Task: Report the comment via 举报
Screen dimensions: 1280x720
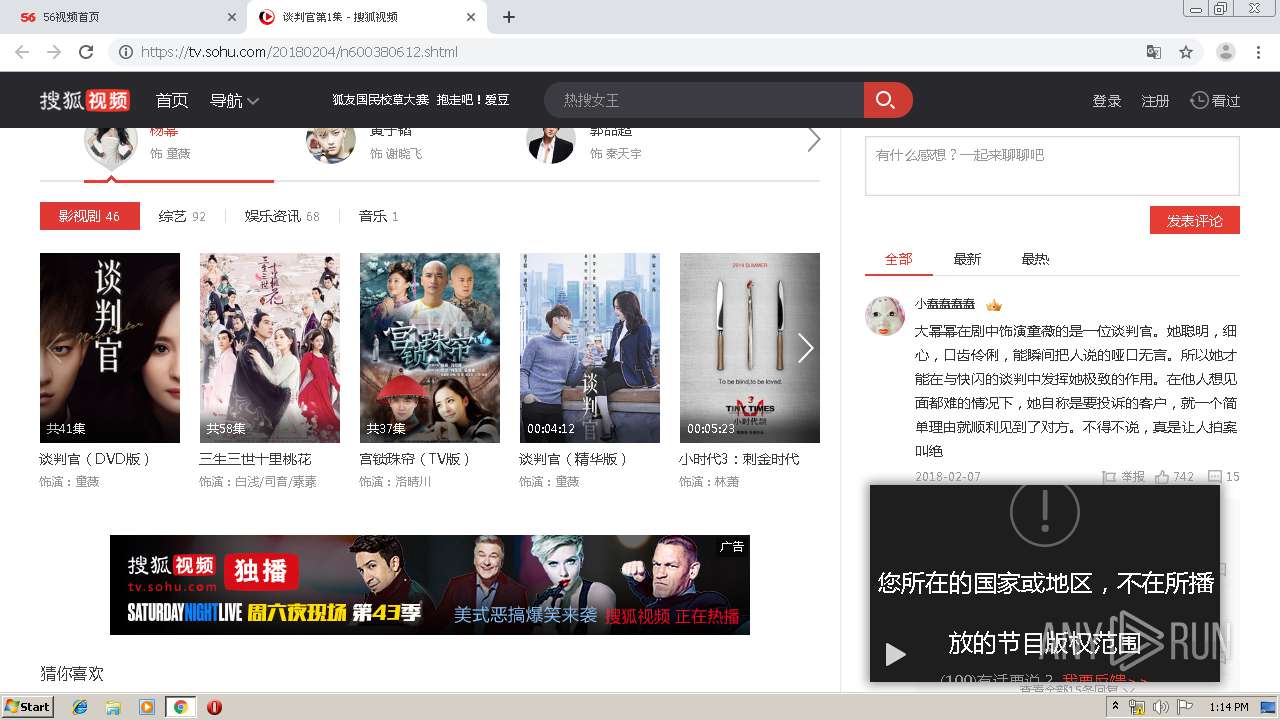Action: (1123, 477)
